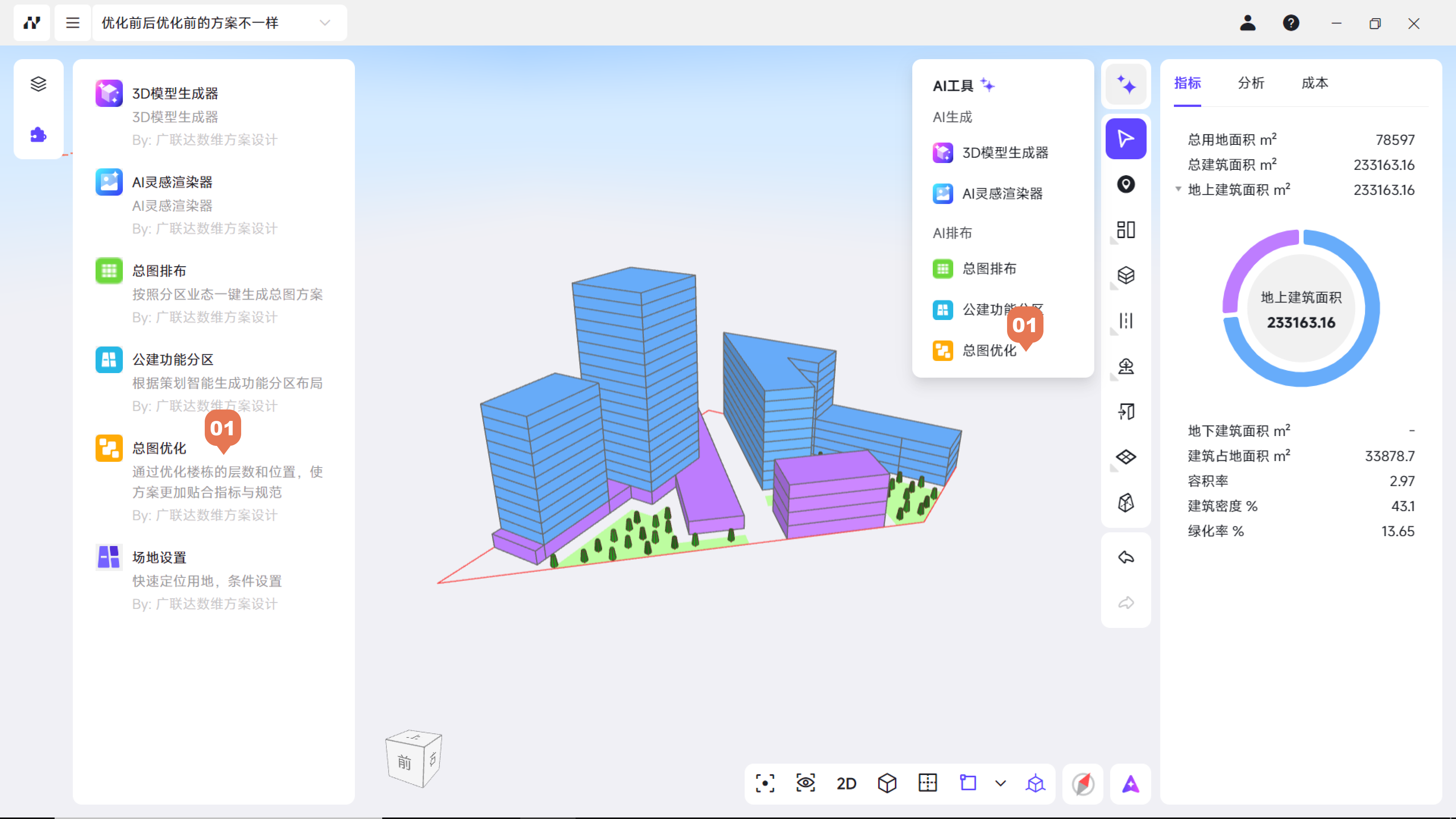Image resolution: width=1456 pixels, height=819 pixels.
Task: Switch to the 分析 tab
Action: (x=1251, y=83)
